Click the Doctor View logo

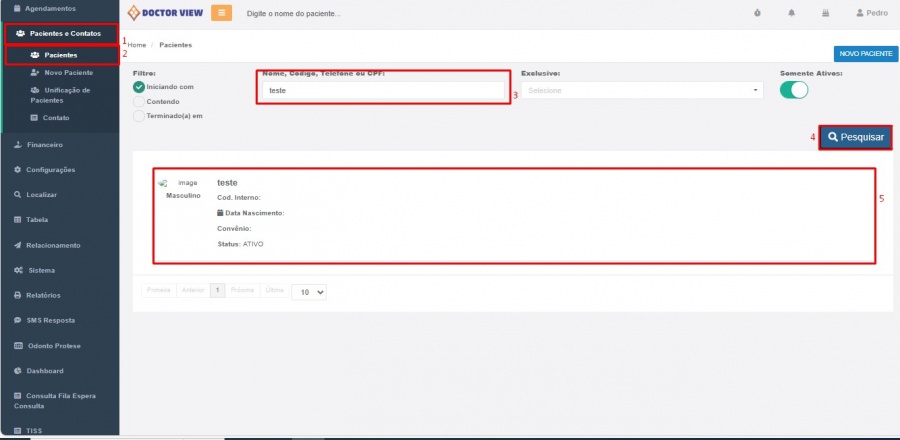[x=165, y=13]
